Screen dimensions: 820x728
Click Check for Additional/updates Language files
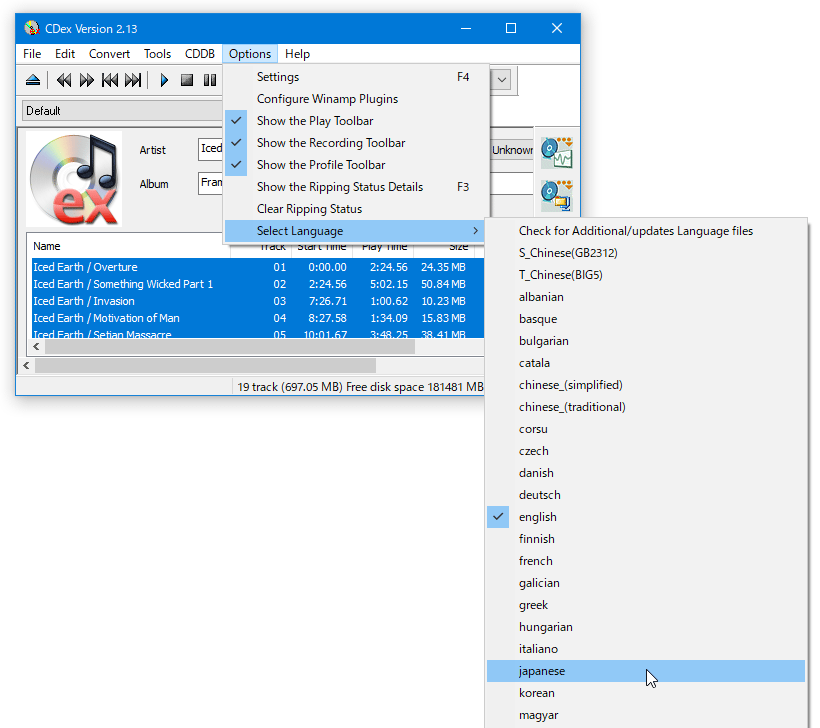[646, 231]
